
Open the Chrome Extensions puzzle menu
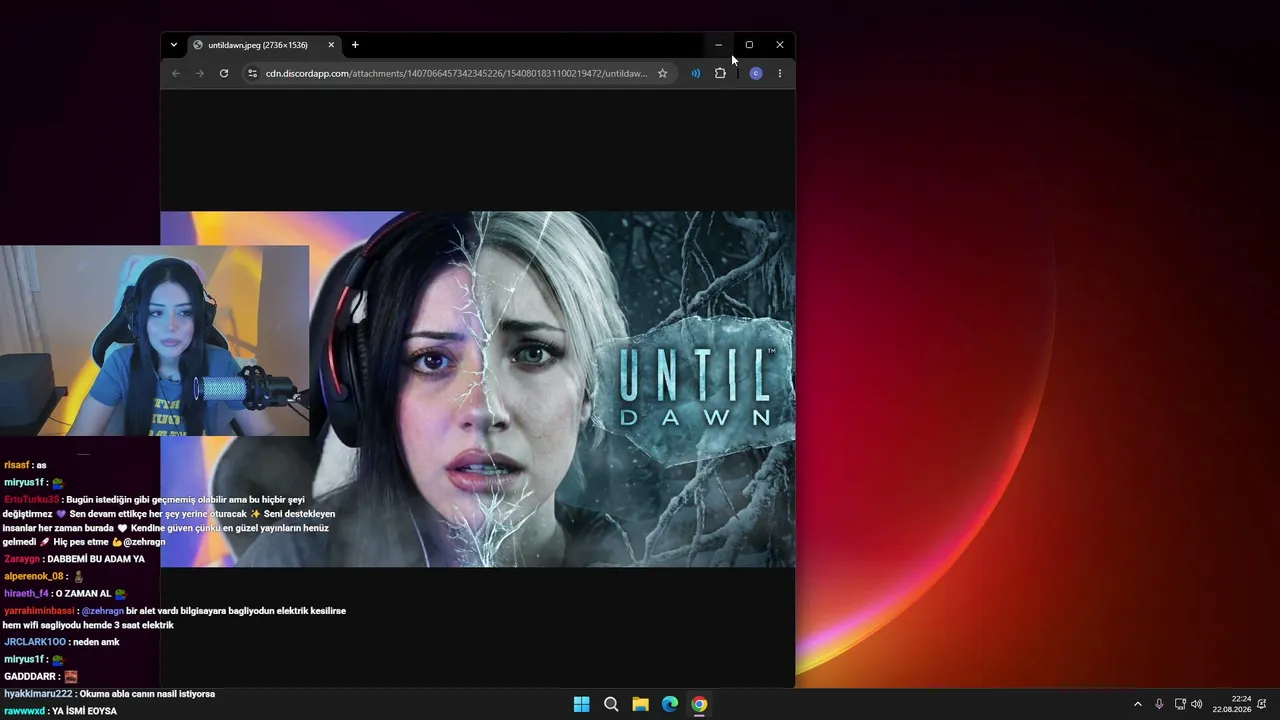coord(720,73)
